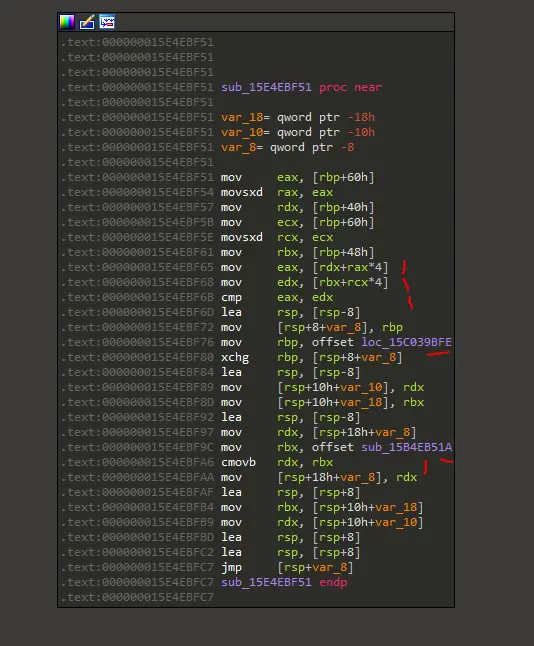Click the lea instruction at address 15E4EBF92
Image resolution: width=534 pixels, height=646 pixels.
coord(290,418)
